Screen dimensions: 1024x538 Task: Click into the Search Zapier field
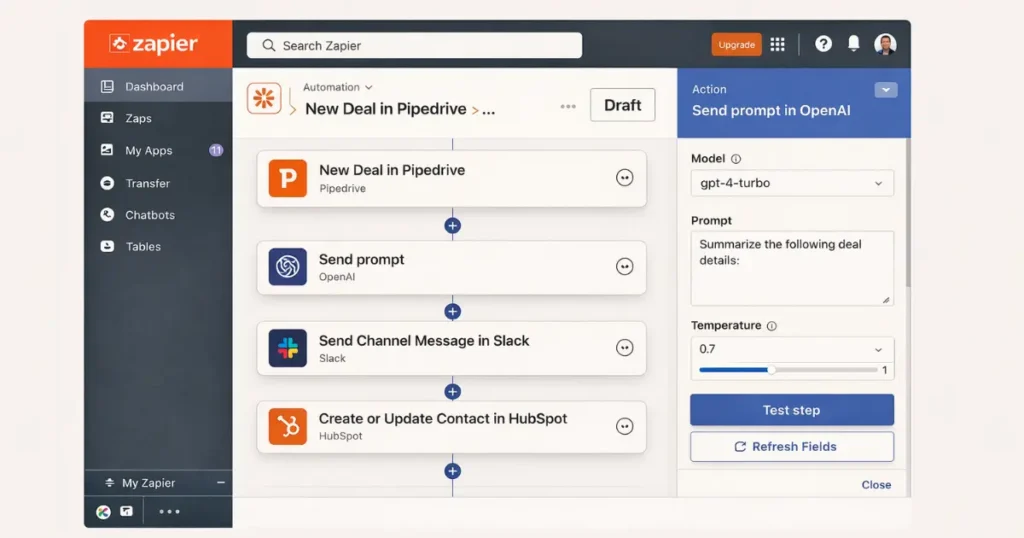414,46
